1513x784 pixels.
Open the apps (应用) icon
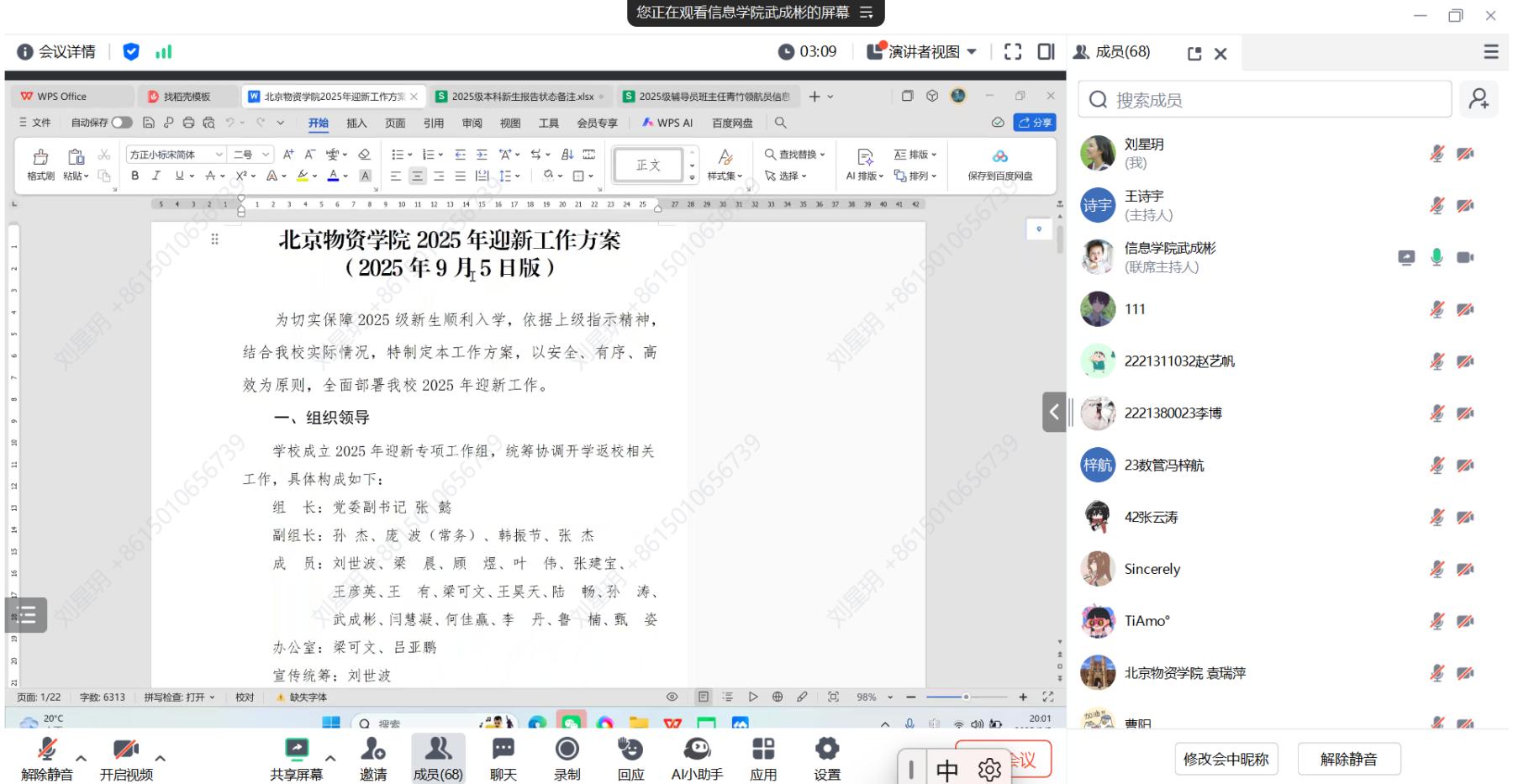[762, 750]
